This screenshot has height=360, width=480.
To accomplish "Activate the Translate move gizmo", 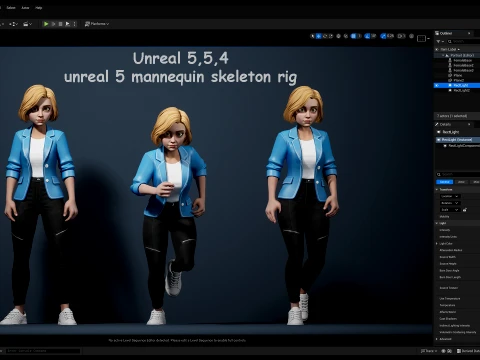I will (319, 36).
